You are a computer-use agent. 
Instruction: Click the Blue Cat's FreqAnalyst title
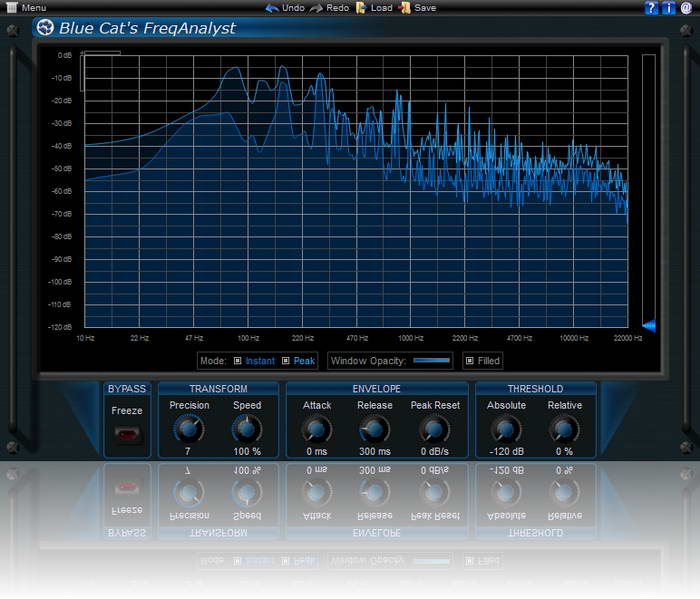coord(147,28)
